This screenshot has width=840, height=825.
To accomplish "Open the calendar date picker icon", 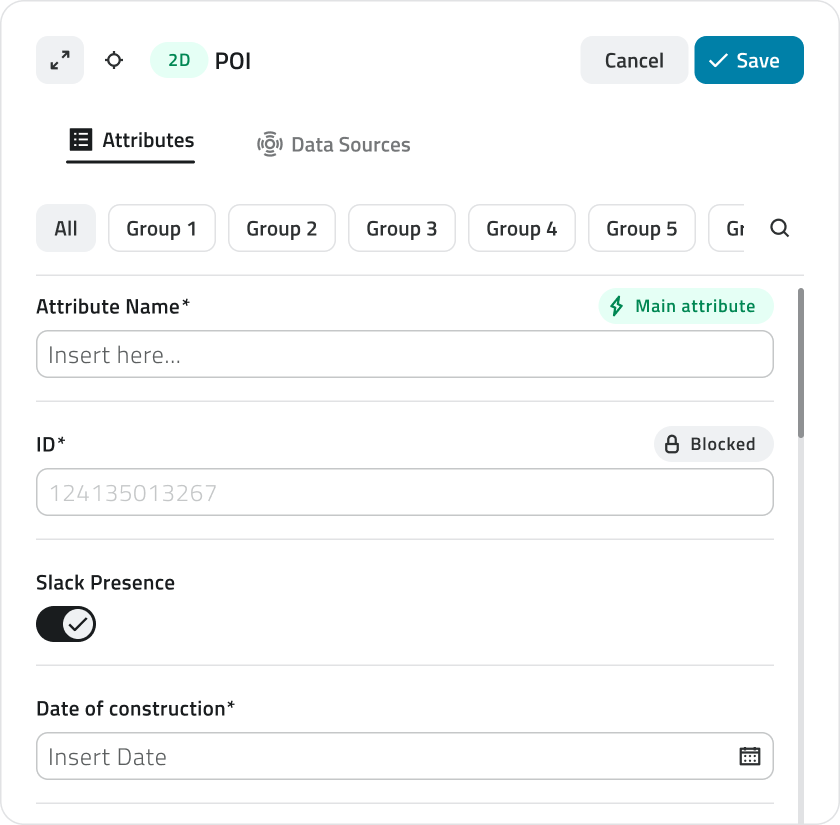I will (749, 756).
